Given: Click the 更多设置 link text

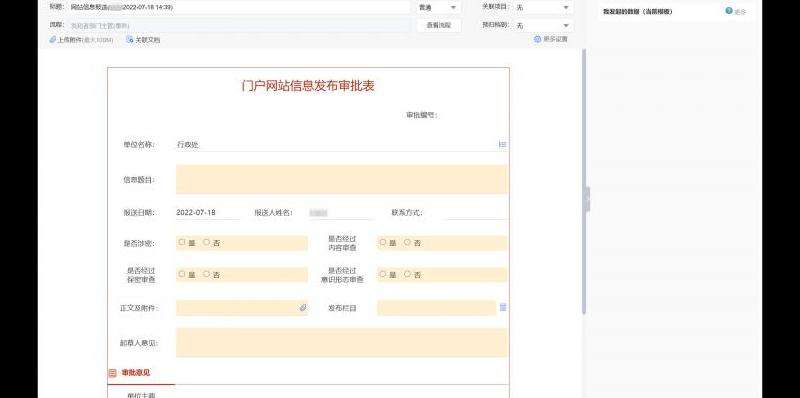Looking at the screenshot, I should 555,39.
